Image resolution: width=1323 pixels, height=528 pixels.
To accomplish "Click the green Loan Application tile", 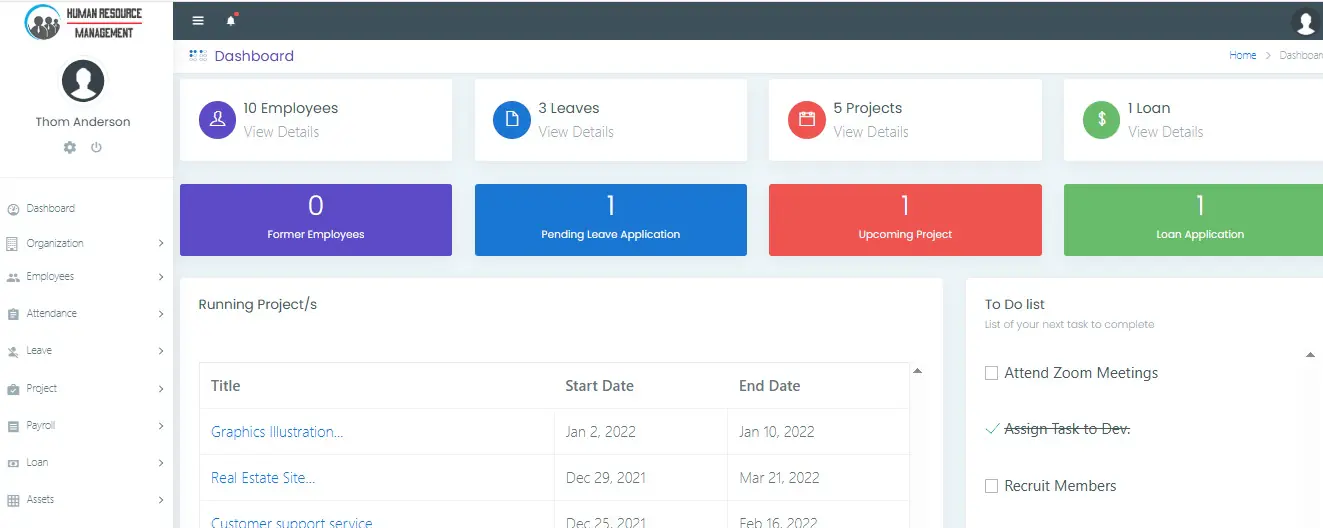I will [1194, 220].
